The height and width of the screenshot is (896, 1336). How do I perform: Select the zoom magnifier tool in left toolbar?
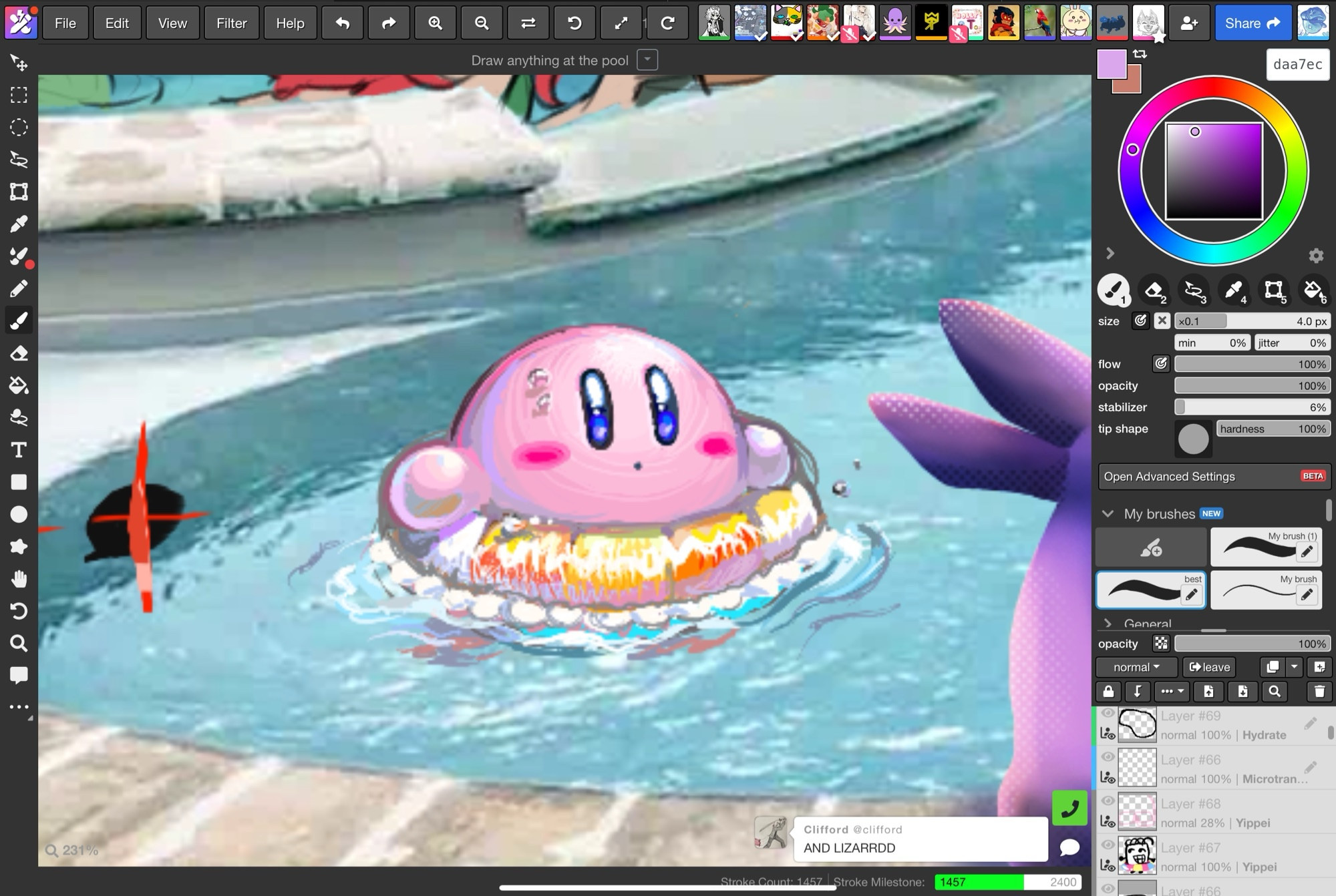[19, 643]
